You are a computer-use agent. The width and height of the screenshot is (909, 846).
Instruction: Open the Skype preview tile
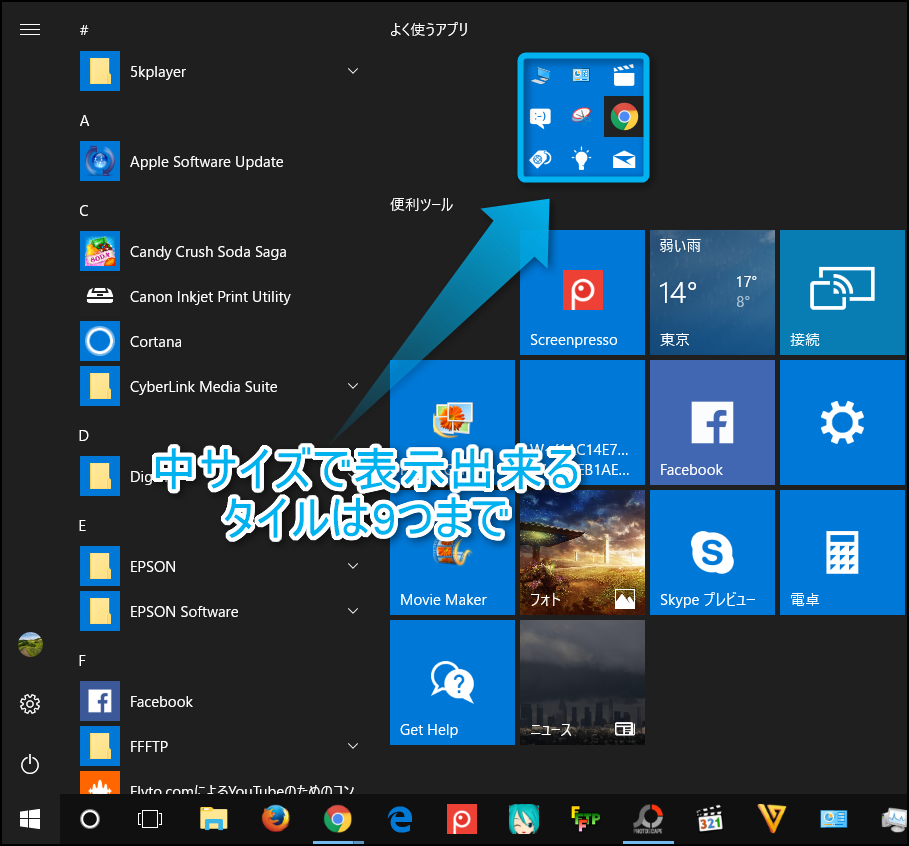[712, 552]
